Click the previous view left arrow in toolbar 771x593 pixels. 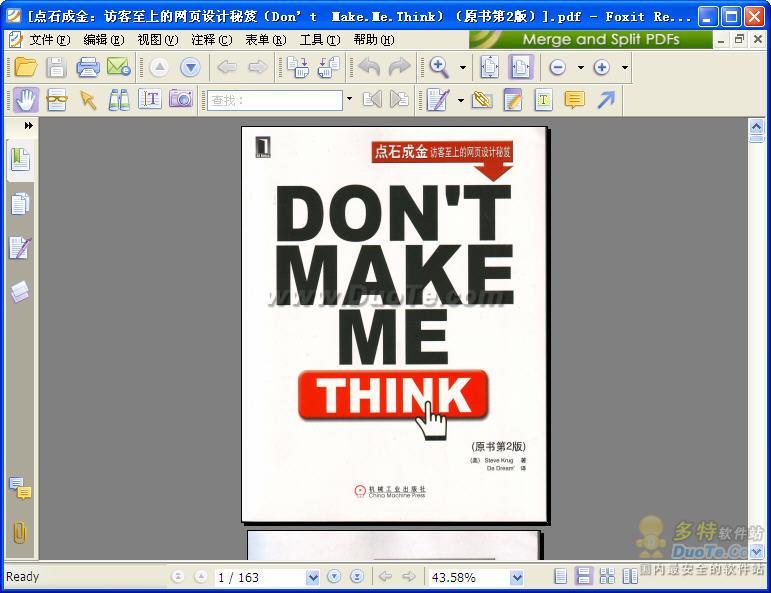227,67
